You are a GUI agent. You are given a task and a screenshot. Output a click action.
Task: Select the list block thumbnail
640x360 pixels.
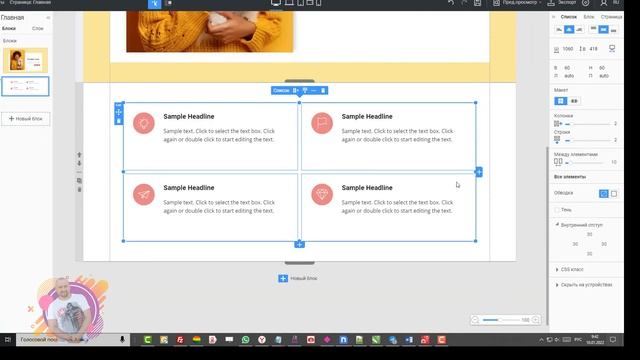[25, 86]
